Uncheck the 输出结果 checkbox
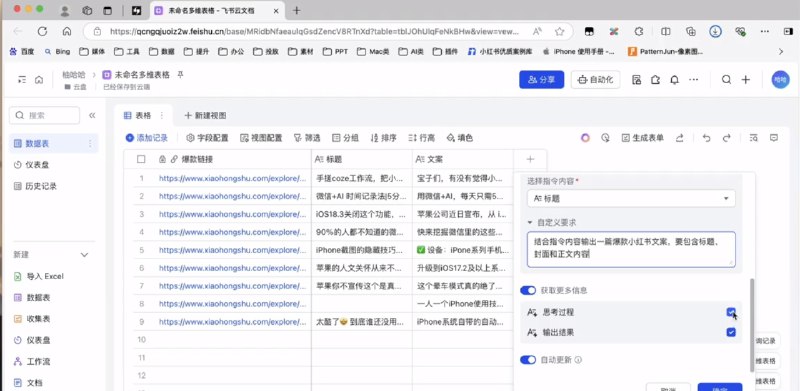This screenshot has width=800, height=391. click(731, 332)
